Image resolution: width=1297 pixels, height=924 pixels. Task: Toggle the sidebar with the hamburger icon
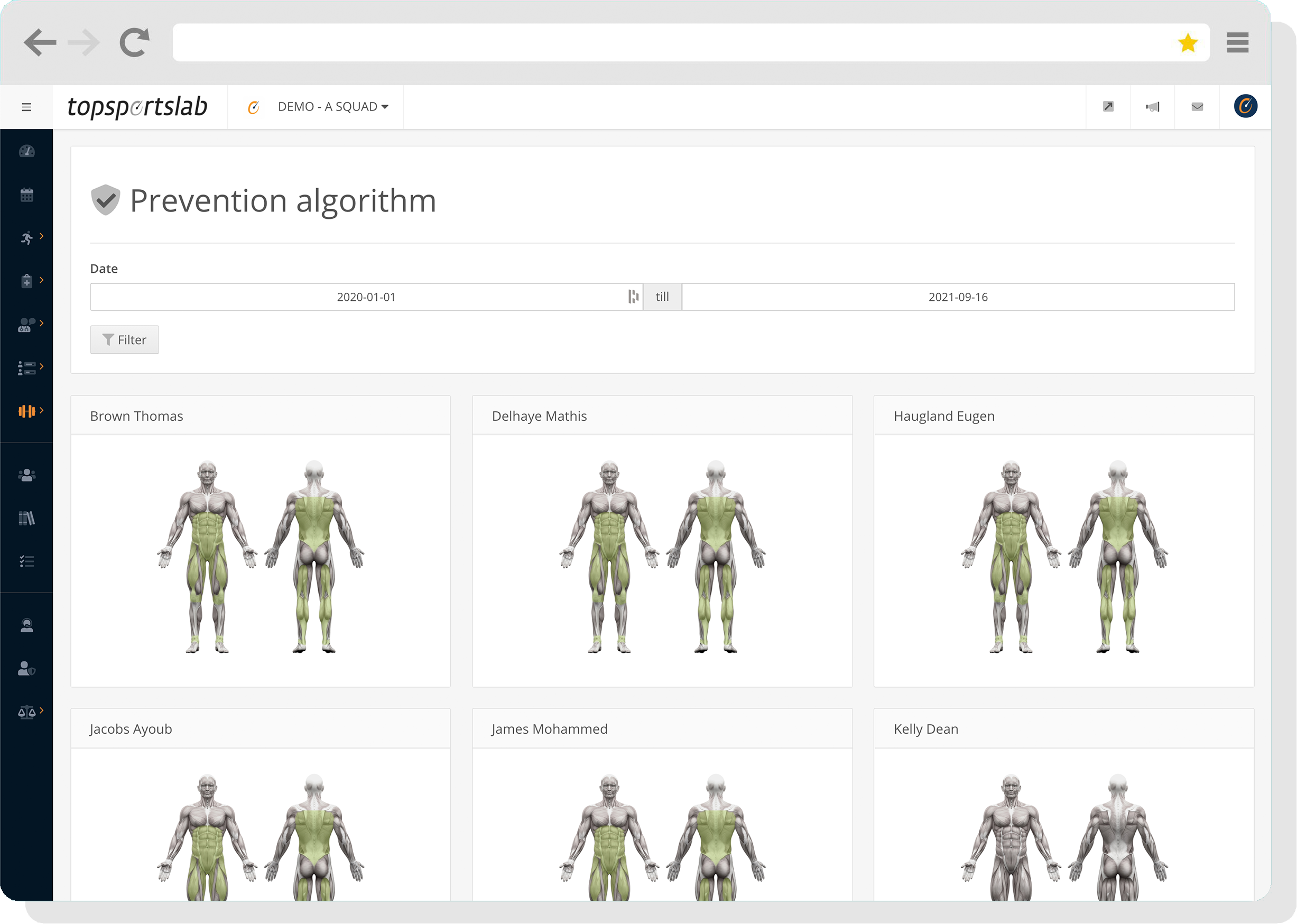26,107
